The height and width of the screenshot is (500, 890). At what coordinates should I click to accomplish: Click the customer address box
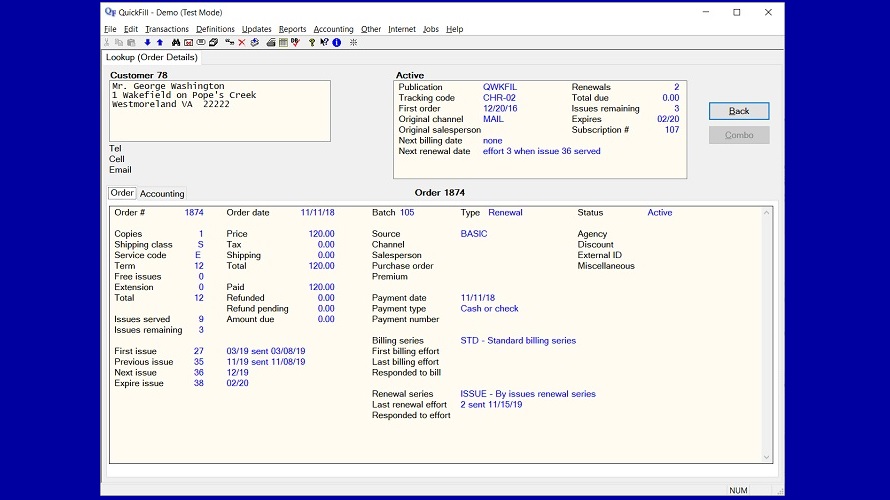coord(219,111)
